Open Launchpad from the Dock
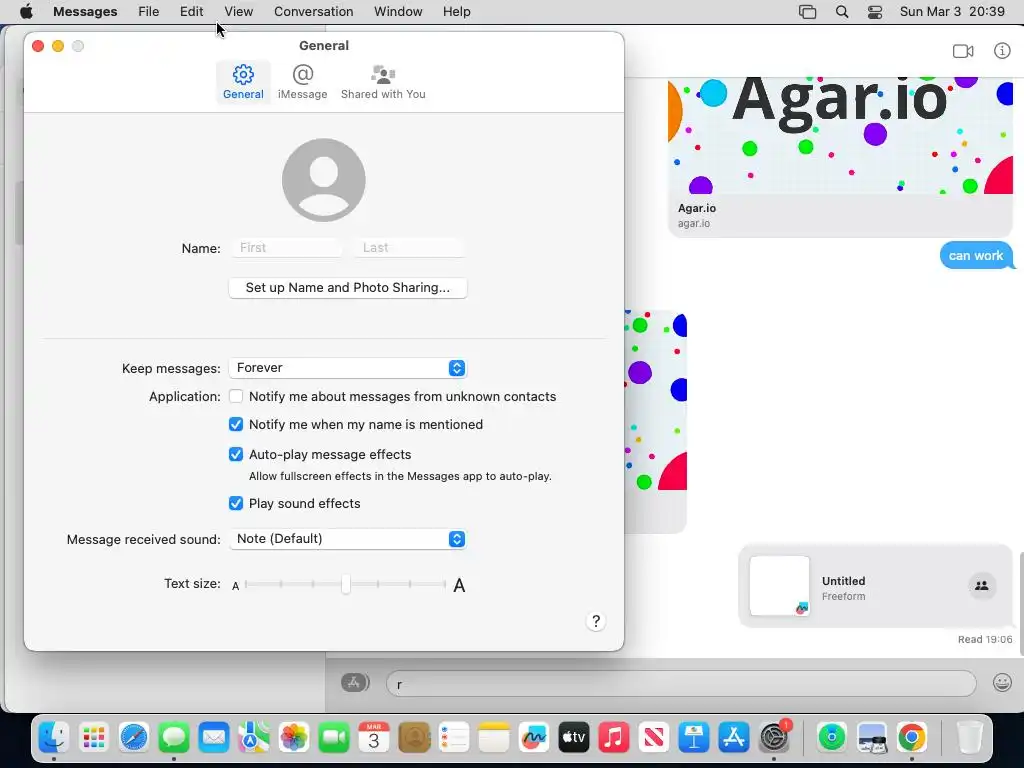Screen dimensions: 1024x768 click(93, 738)
